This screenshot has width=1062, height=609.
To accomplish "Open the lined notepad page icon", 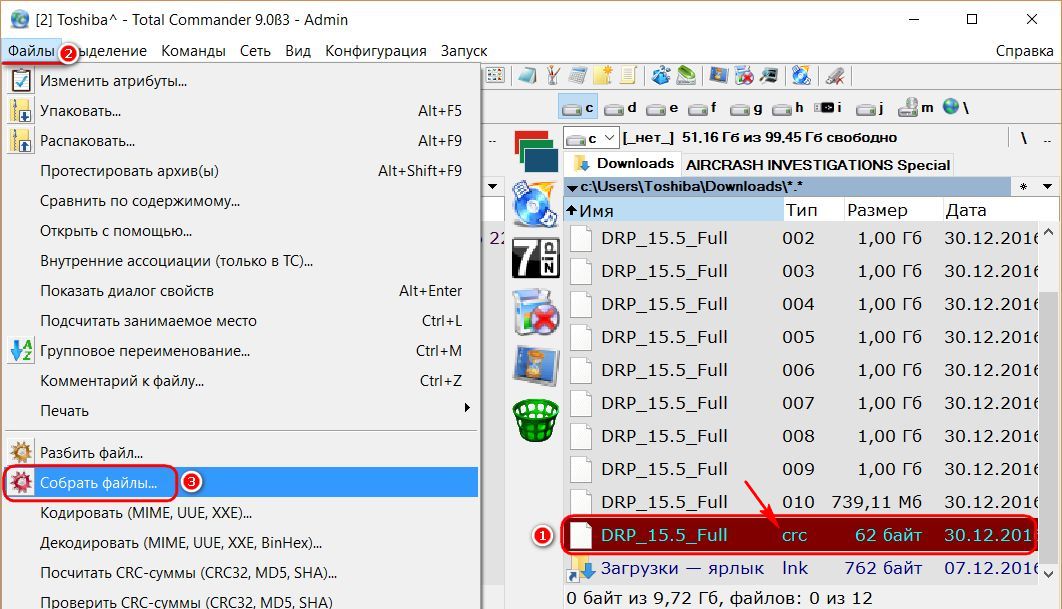I will [628, 76].
